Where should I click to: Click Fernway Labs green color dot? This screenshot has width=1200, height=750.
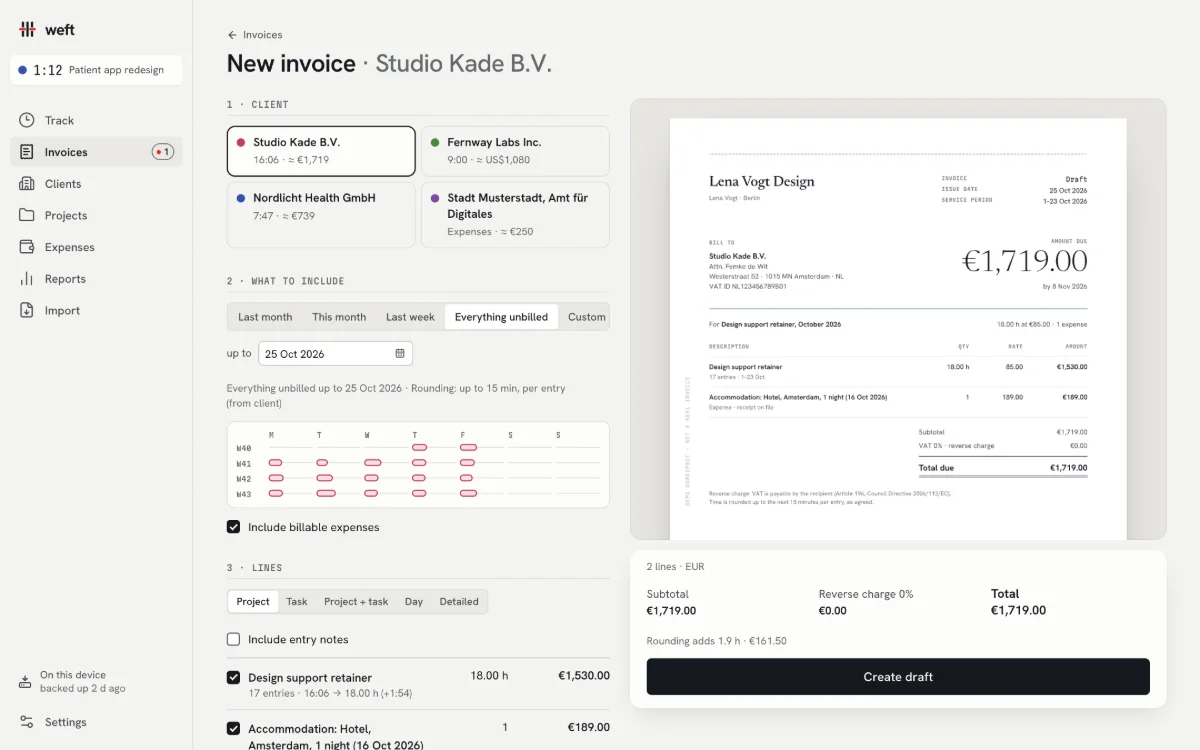point(435,142)
